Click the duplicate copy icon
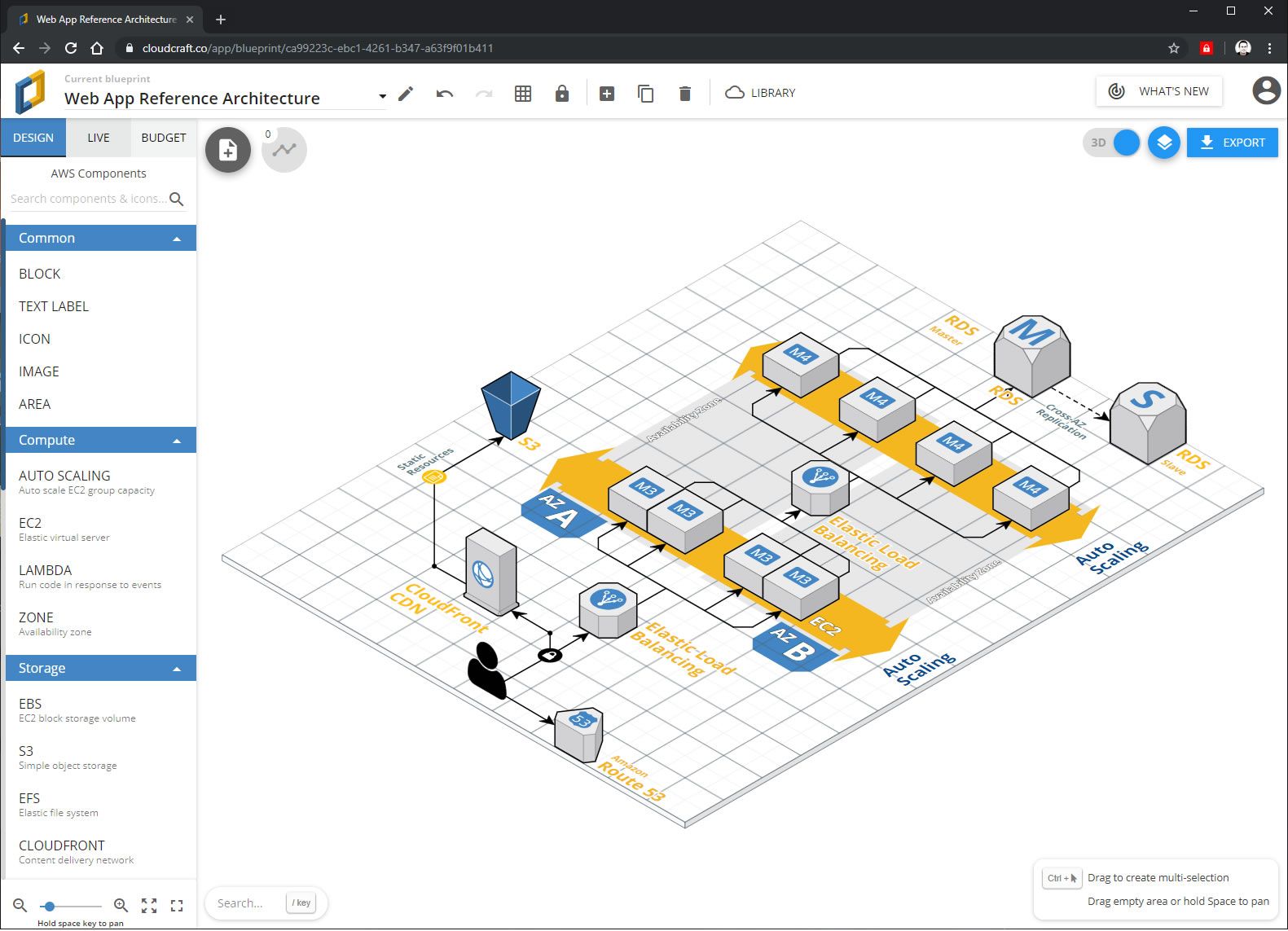 [646, 94]
